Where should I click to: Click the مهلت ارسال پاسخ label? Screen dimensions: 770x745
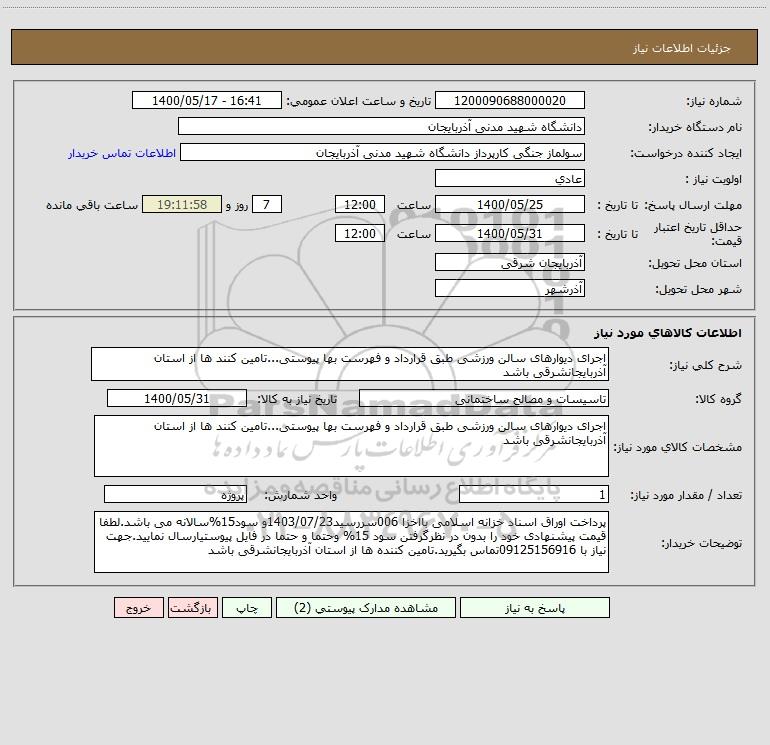point(693,205)
